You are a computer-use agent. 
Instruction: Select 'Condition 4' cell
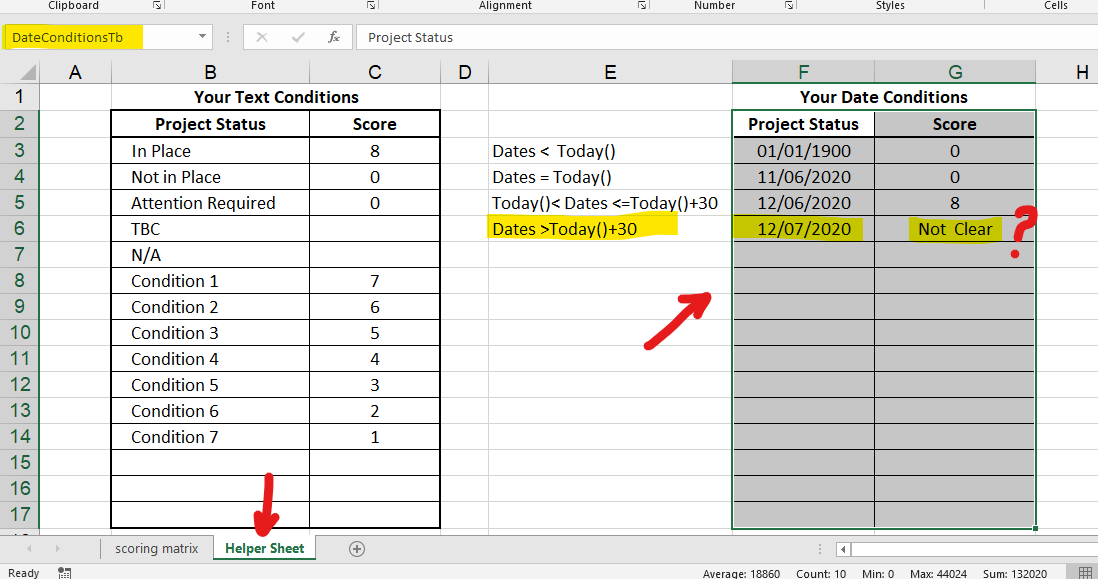(x=210, y=358)
